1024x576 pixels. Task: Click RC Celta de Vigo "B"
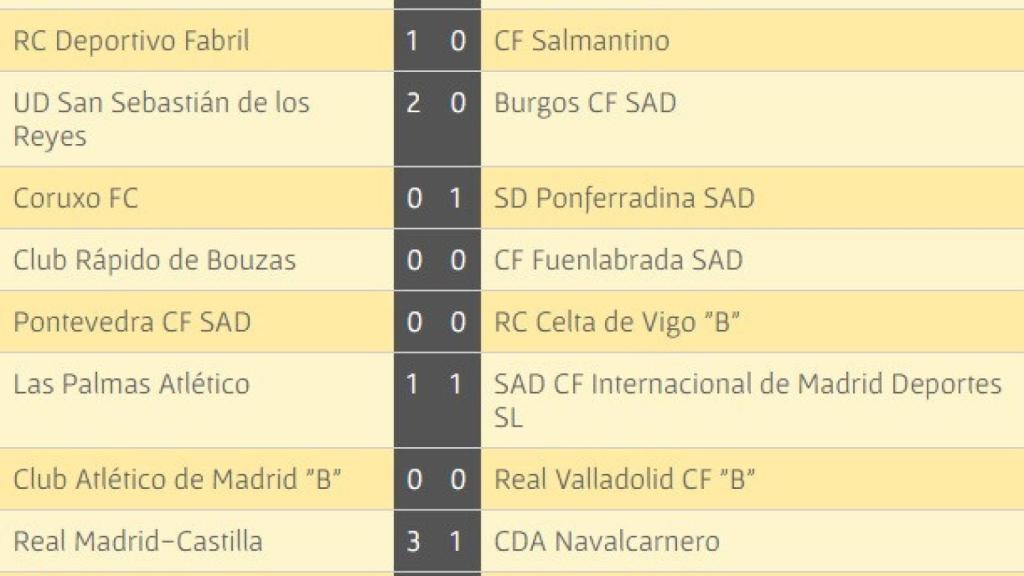point(617,322)
